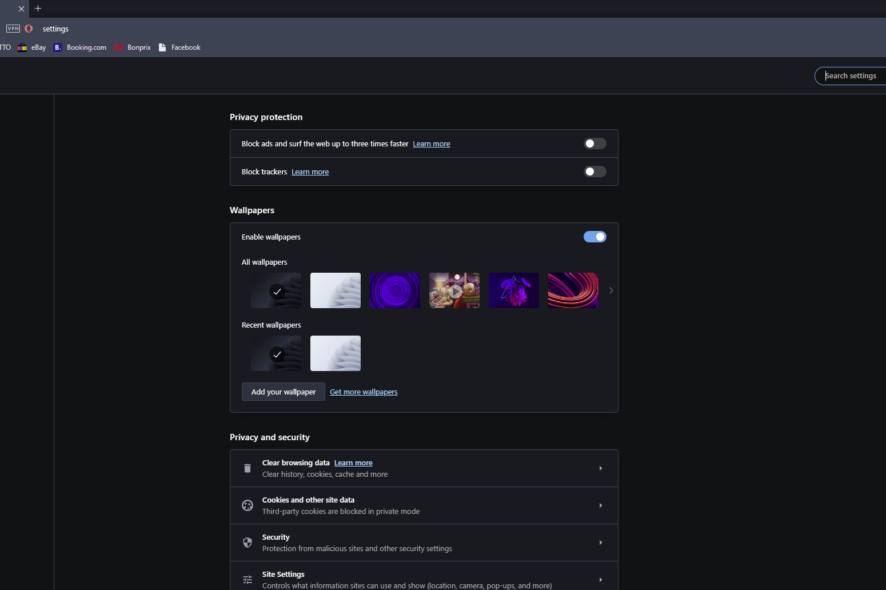886x590 pixels.
Task: Open the Booking.com bookmark
Action: (80, 47)
